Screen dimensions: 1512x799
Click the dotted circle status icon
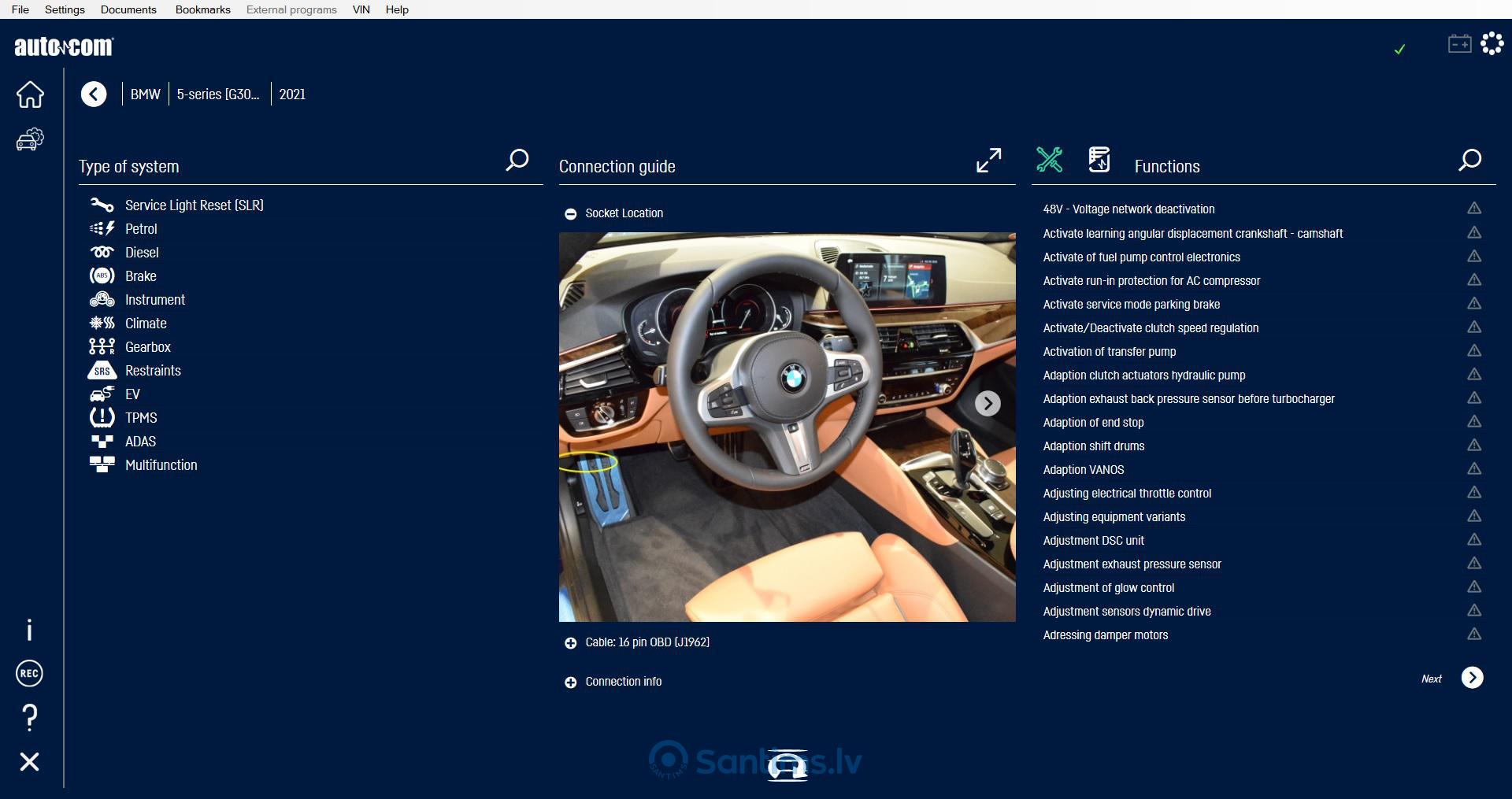(x=1492, y=43)
